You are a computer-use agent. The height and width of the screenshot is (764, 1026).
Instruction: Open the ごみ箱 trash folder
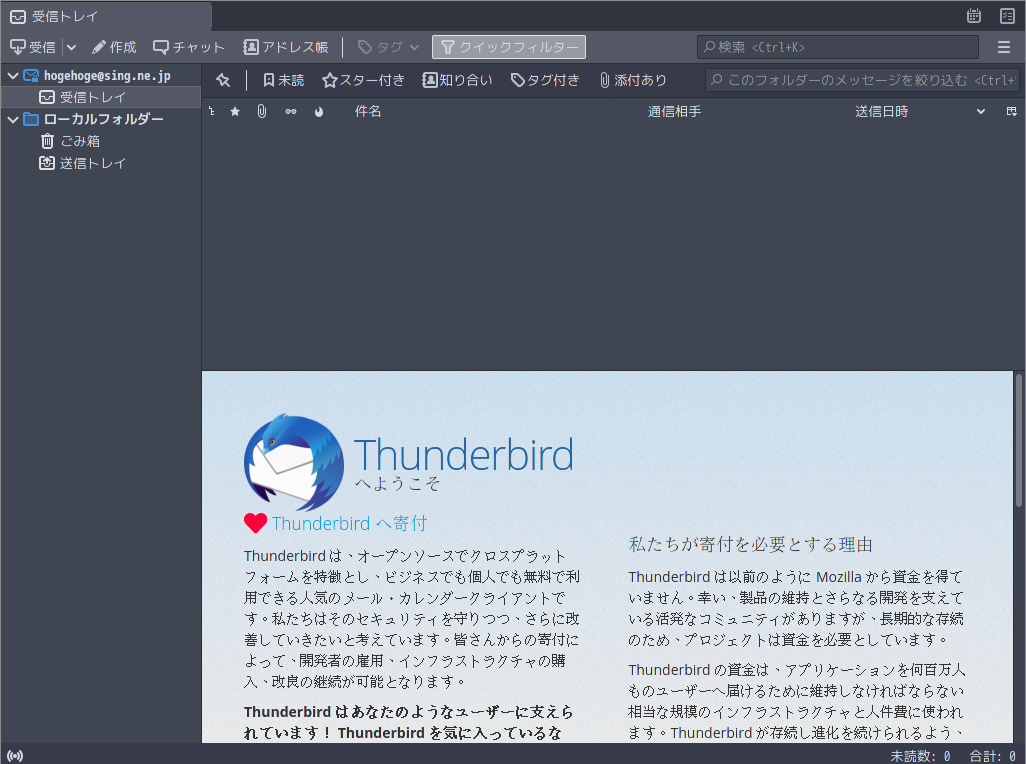click(101, 141)
